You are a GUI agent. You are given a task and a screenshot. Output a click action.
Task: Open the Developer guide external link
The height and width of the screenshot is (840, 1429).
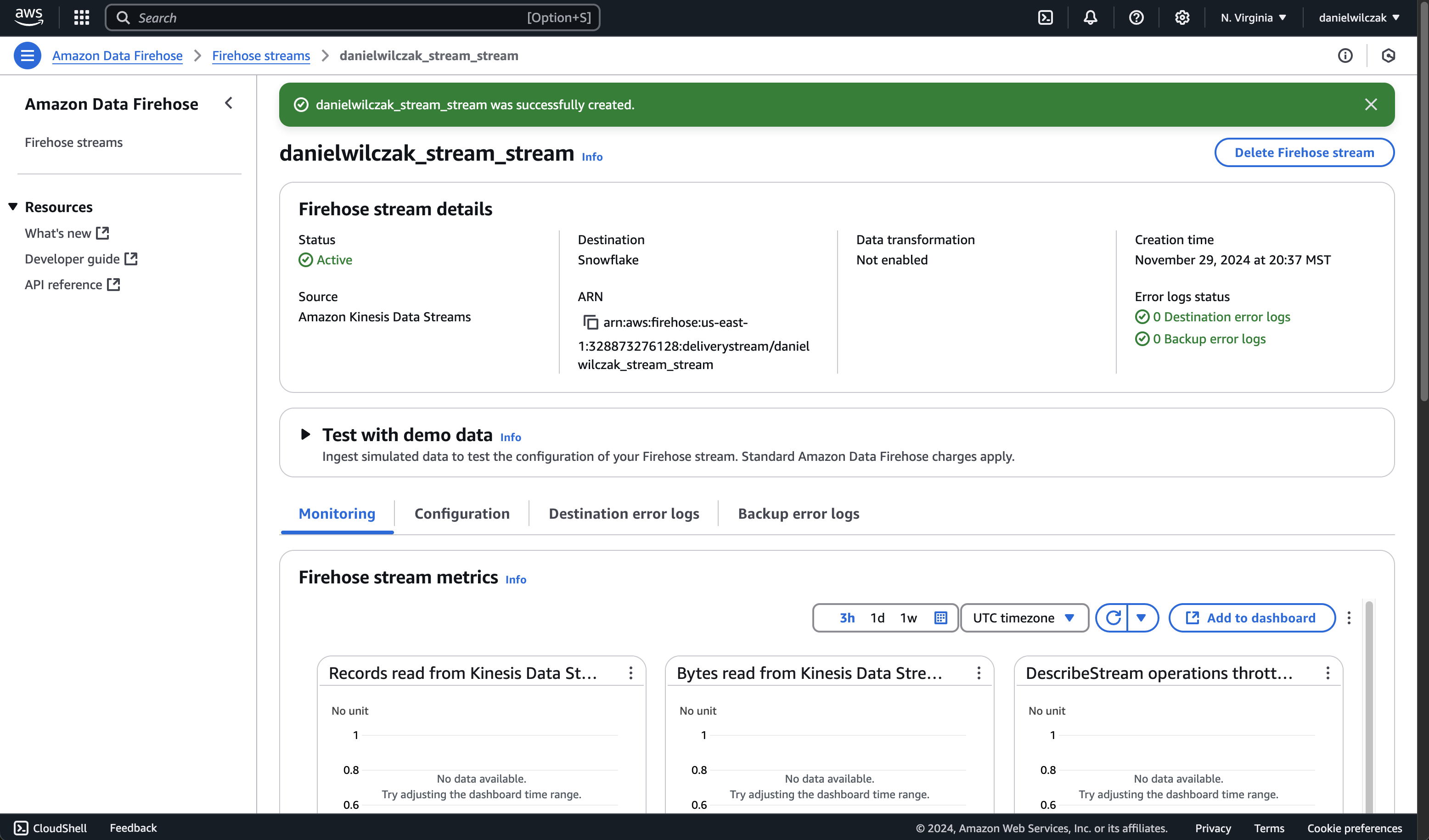(81, 259)
